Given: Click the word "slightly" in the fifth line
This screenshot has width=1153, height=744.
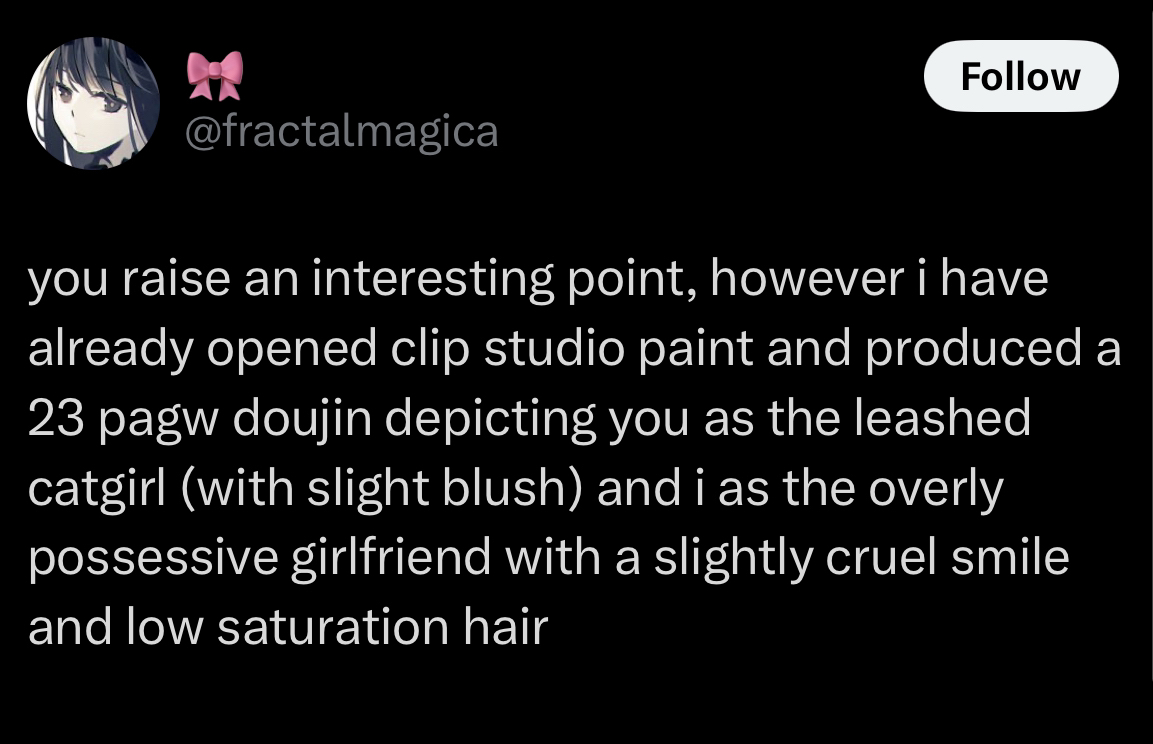Looking at the screenshot, I should pyautogui.click(x=733, y=558).
